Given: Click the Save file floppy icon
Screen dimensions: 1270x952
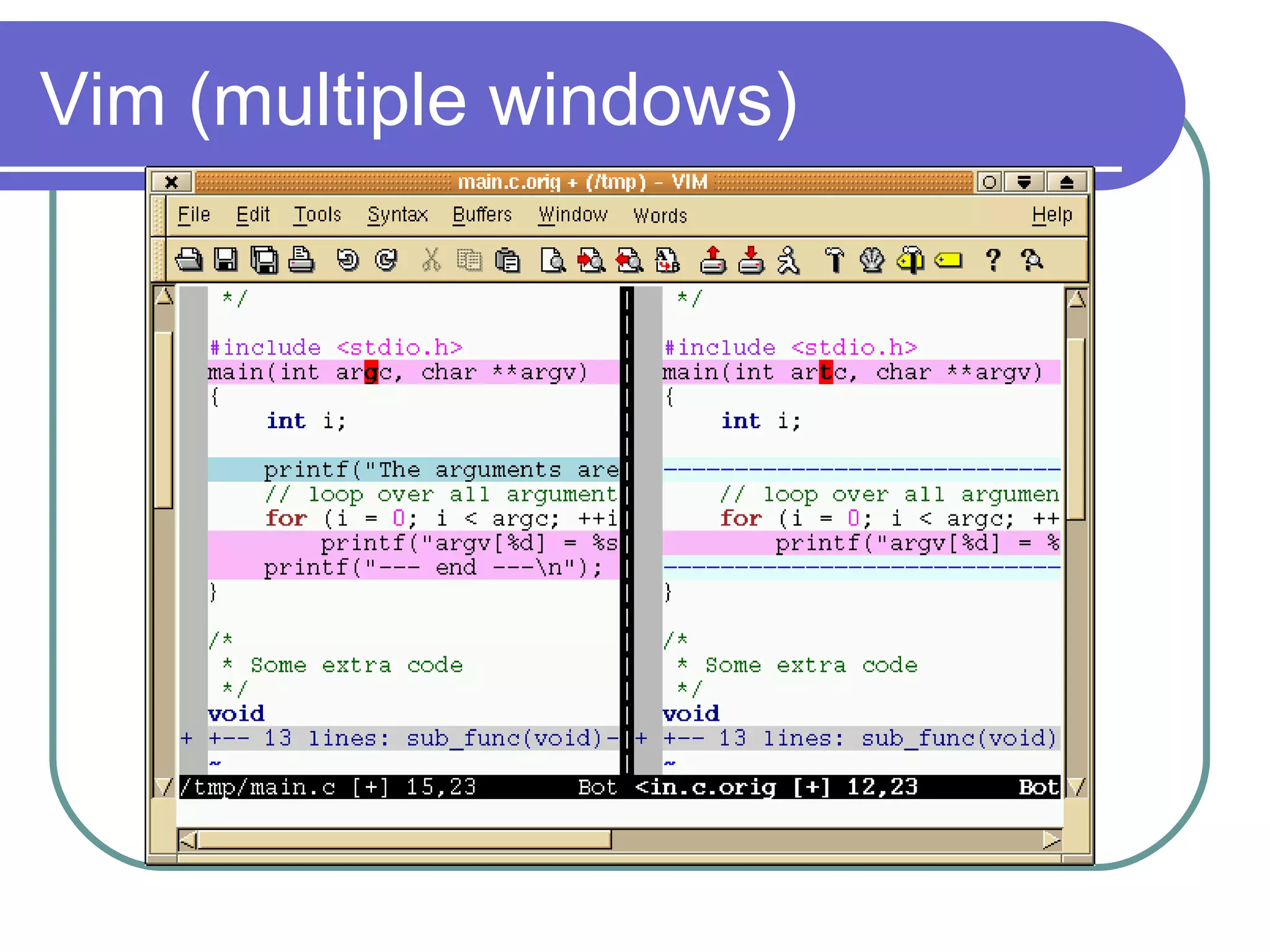Looking at the screenshot, I should click(226, 260).
